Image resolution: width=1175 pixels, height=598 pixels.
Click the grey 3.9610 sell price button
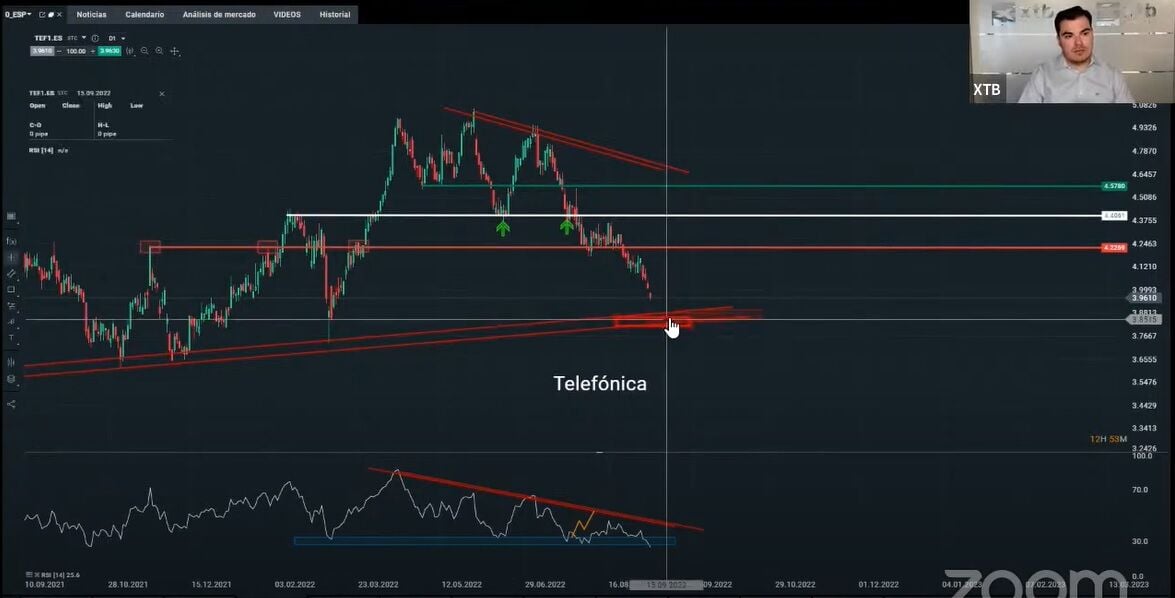coord(41,51)
